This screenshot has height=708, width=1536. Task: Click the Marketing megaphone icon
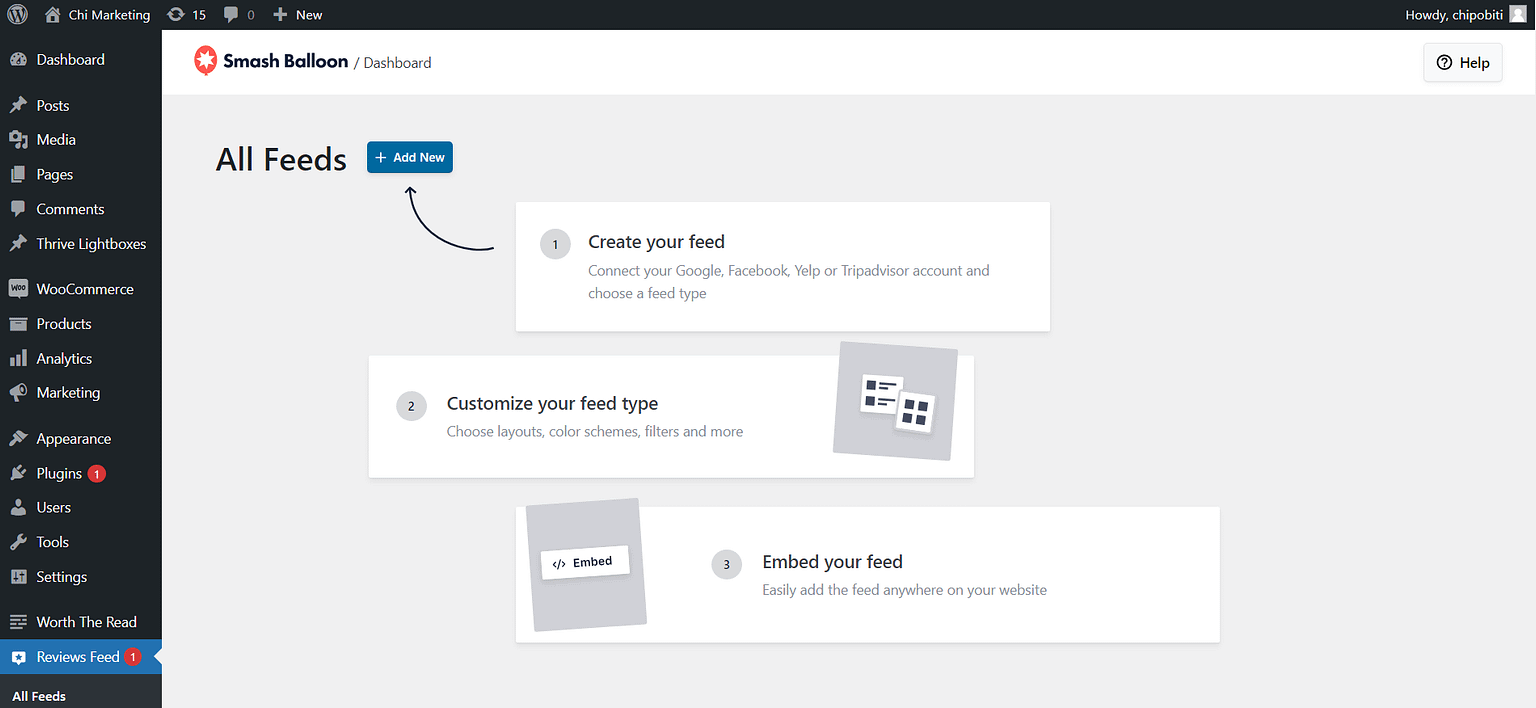click(18, 393)
